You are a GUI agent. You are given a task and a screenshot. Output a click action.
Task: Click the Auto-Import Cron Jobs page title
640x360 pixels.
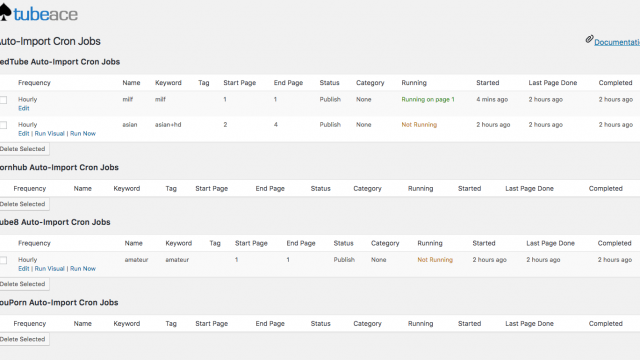click(x=50, y=41)
